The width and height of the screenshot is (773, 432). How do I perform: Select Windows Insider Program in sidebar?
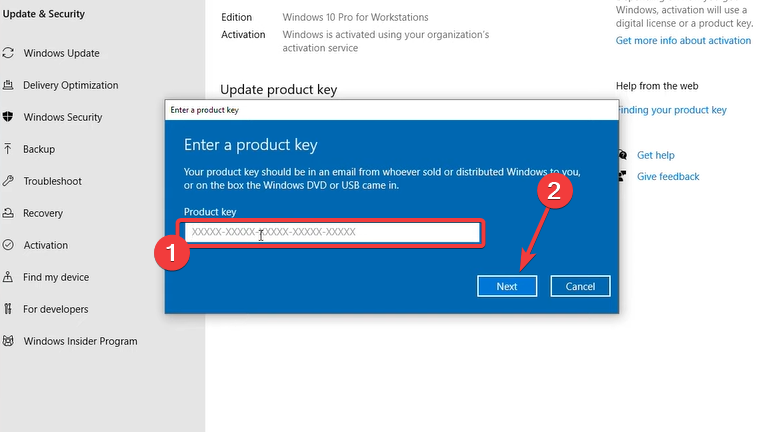pyautogui.click(x=80, y=341)
